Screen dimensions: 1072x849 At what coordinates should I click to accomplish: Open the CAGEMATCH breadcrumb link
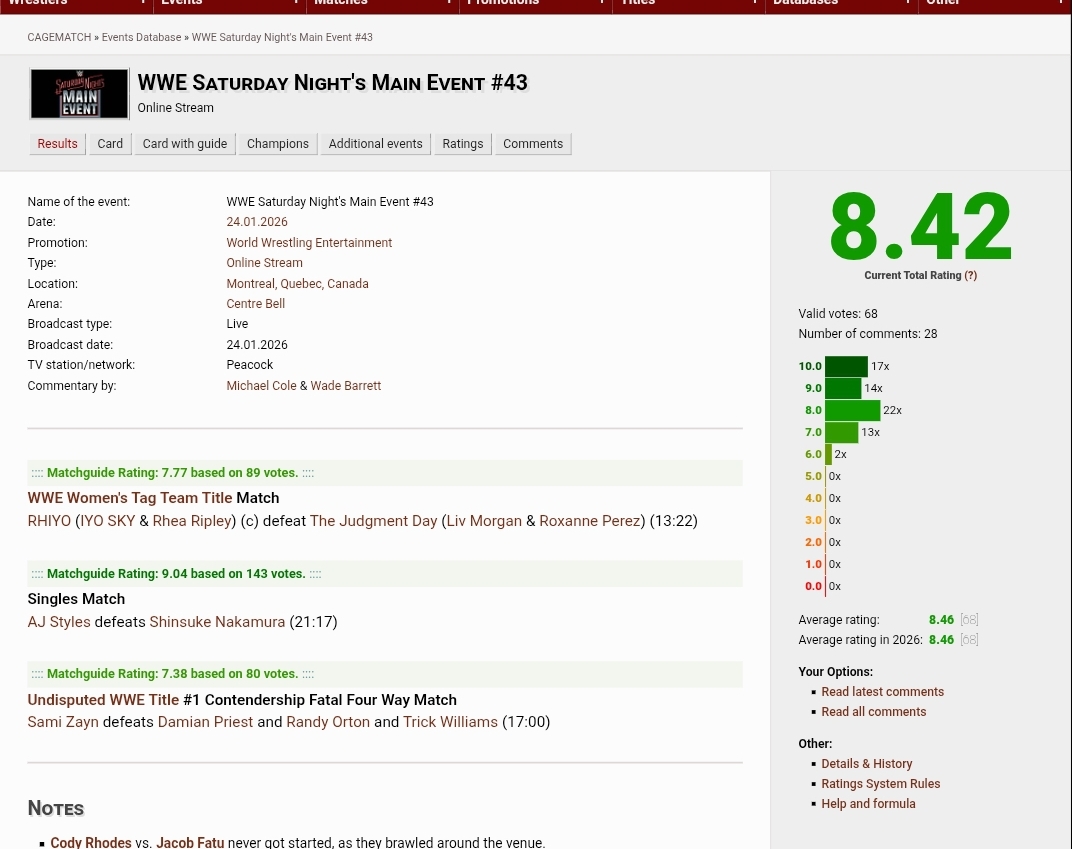(x=59, y=37)
